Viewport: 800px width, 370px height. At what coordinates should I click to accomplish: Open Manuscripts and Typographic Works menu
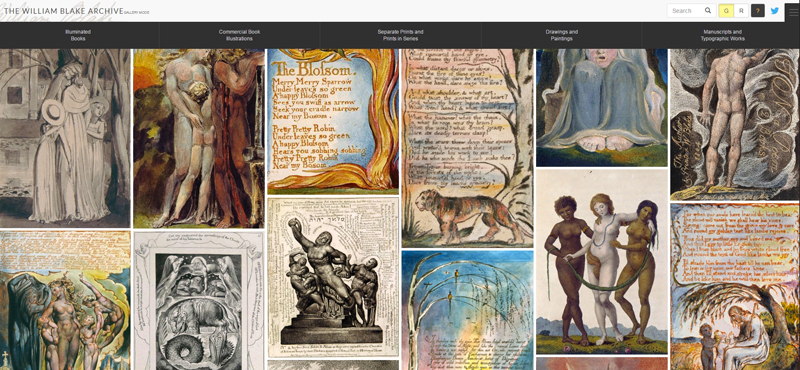pyautogui.click(x=722, y=35)
